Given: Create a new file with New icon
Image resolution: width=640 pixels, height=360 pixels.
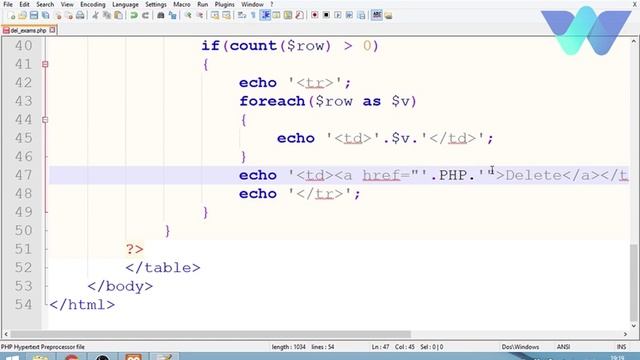Looking at the screenshot, I should click(x=11, y=16).
